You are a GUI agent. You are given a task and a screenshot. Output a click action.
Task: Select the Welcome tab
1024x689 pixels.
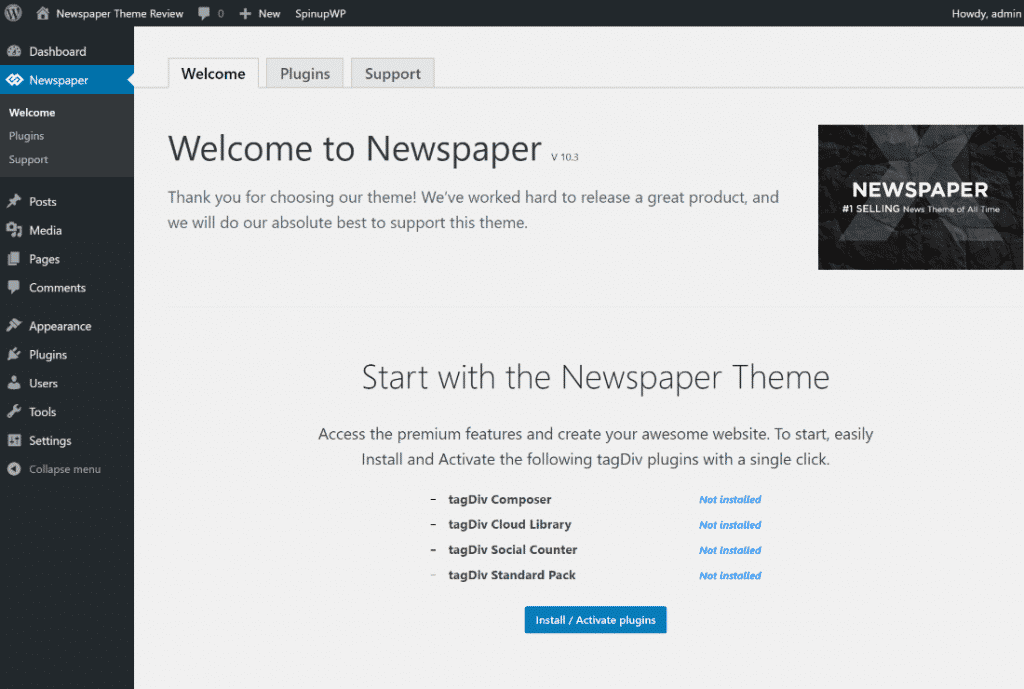click(213, 73)
